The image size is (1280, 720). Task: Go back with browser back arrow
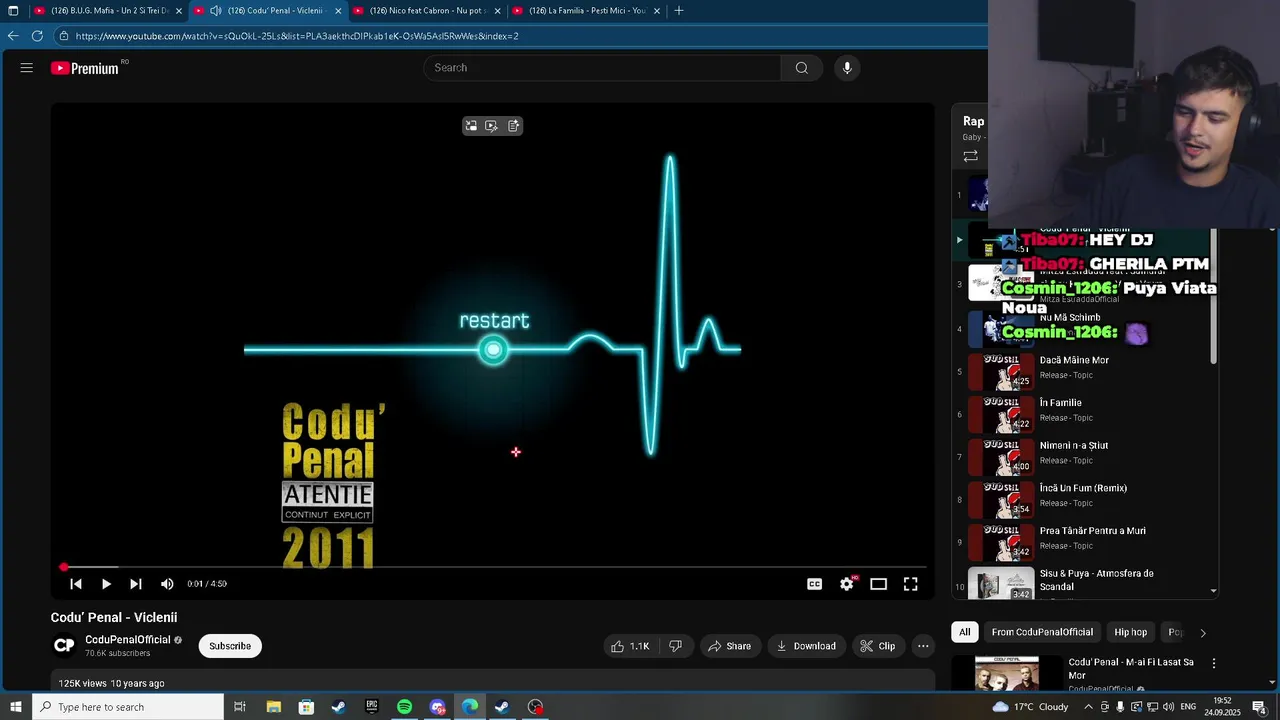[13, 36]
